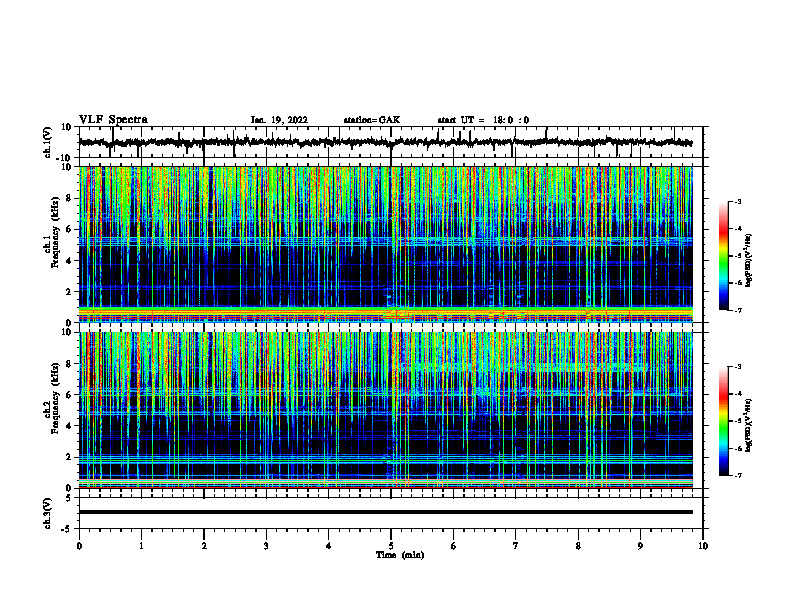Click the "4" tick on the time axis
Viewport: 792px width, 612px height.
point(329,546)
